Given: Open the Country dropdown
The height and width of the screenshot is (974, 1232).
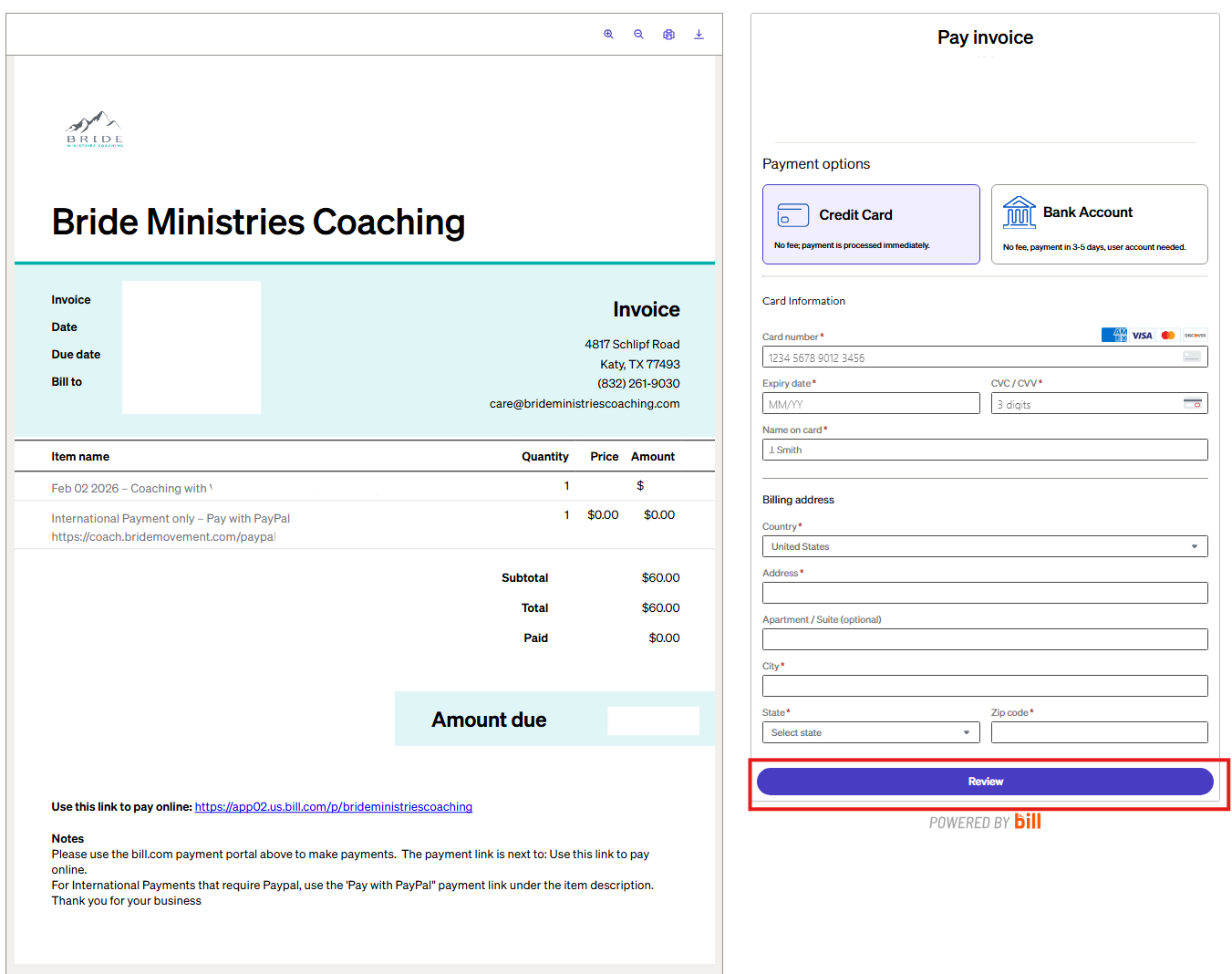Looking at the screenshot, I should [x=985, y=546].
